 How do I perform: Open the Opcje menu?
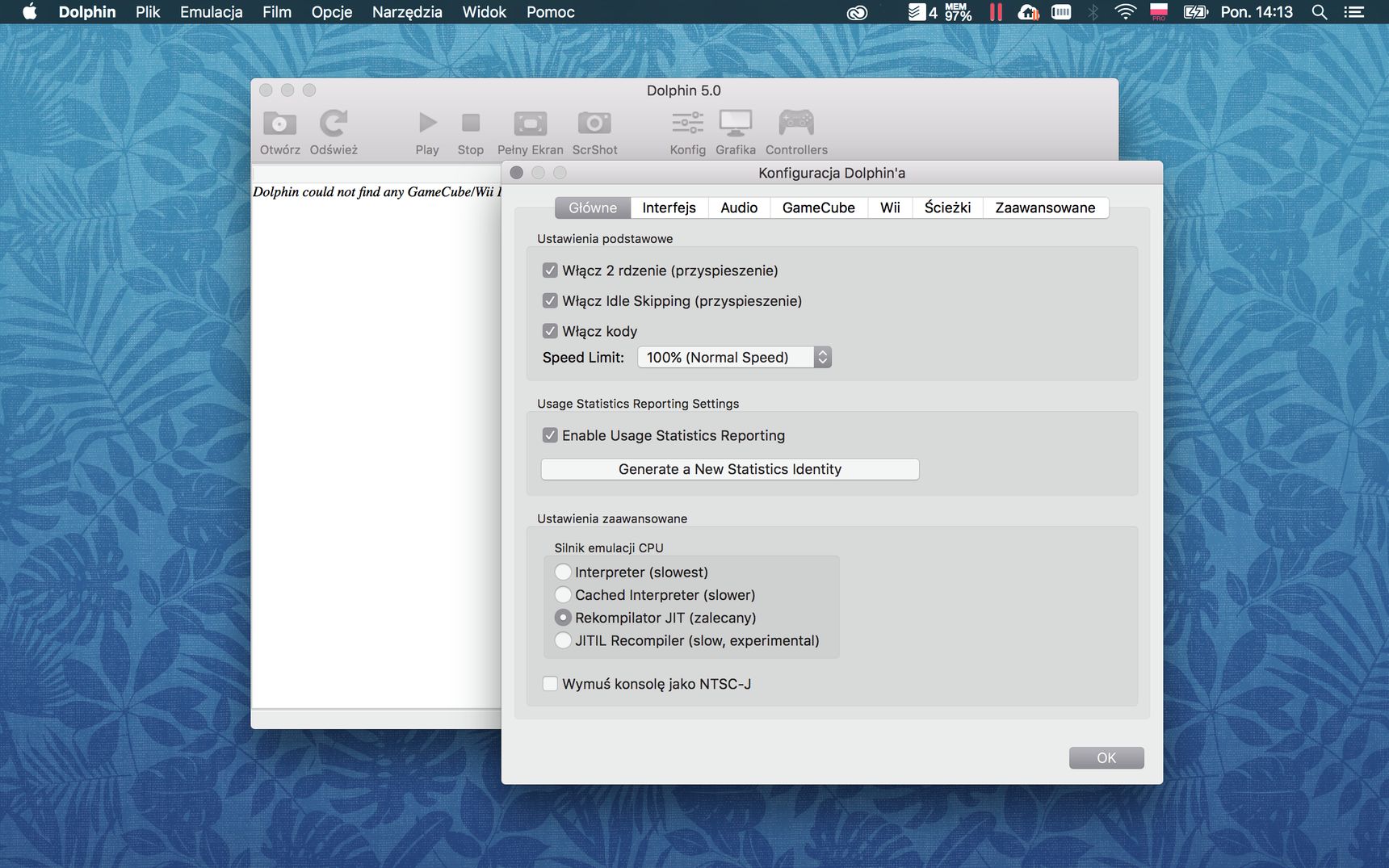(x=332, y=12)
